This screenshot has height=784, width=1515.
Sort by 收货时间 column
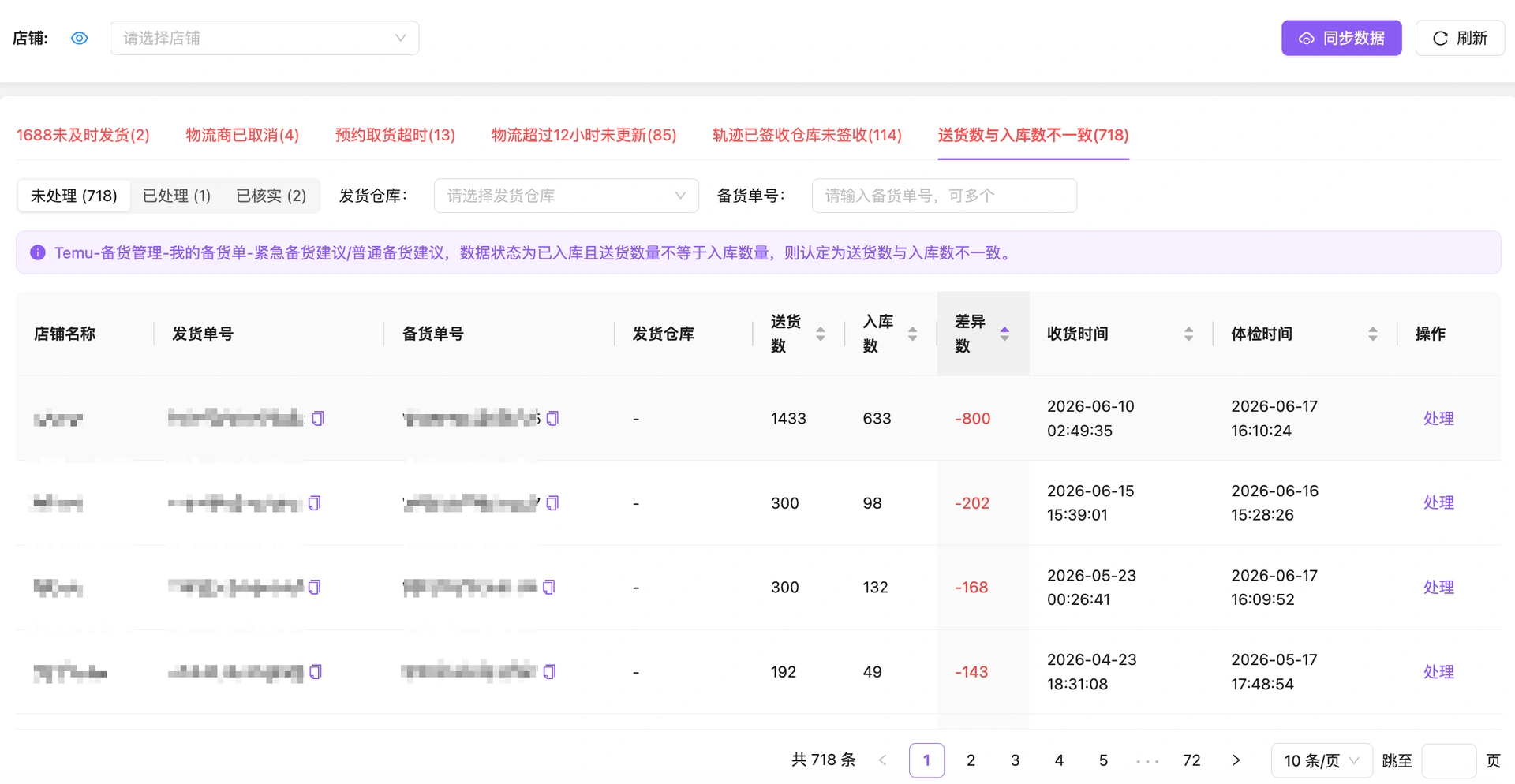coord(1188,334)
